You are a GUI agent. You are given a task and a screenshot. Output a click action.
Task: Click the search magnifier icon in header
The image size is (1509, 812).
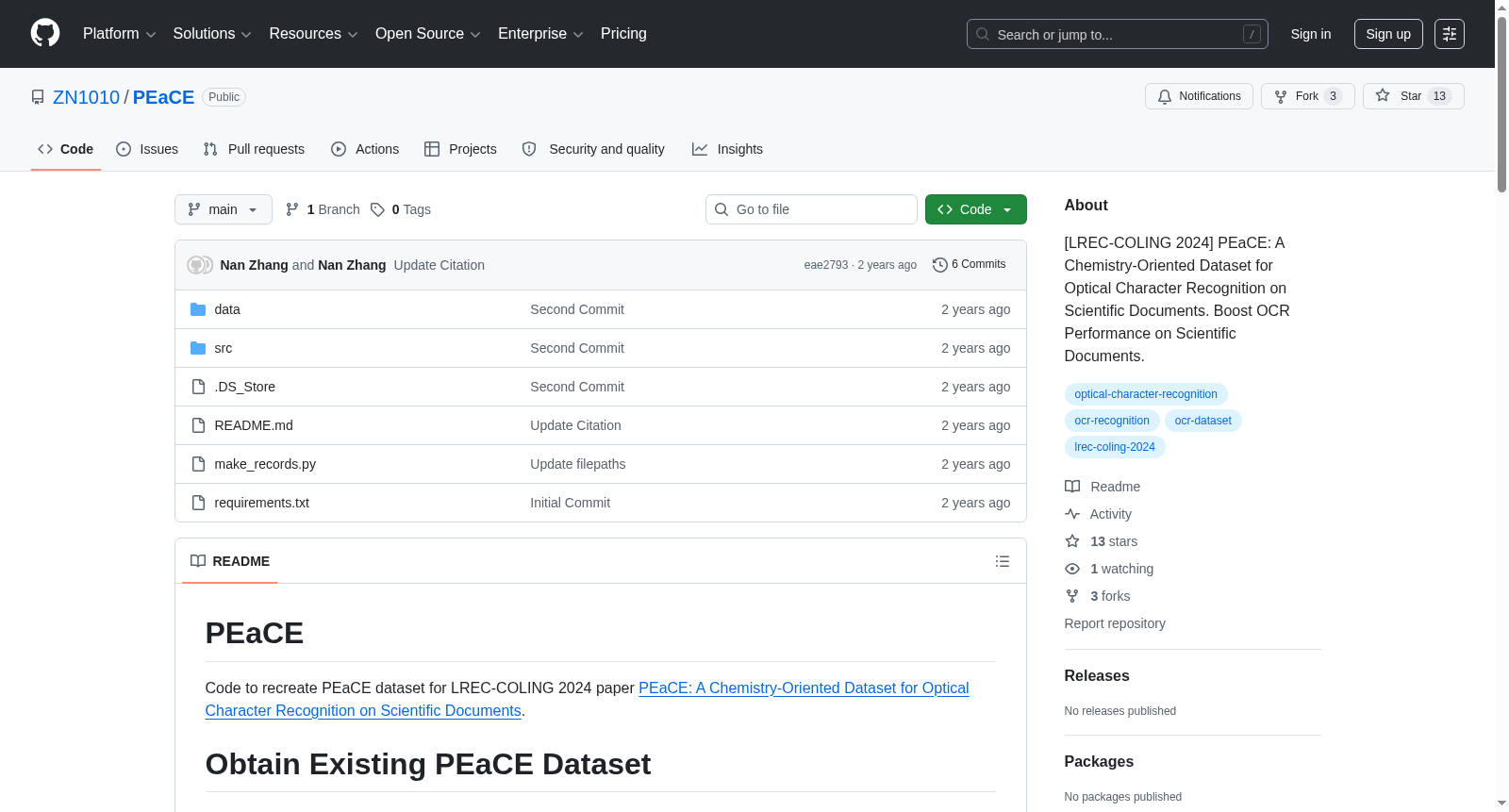(983, 34)
